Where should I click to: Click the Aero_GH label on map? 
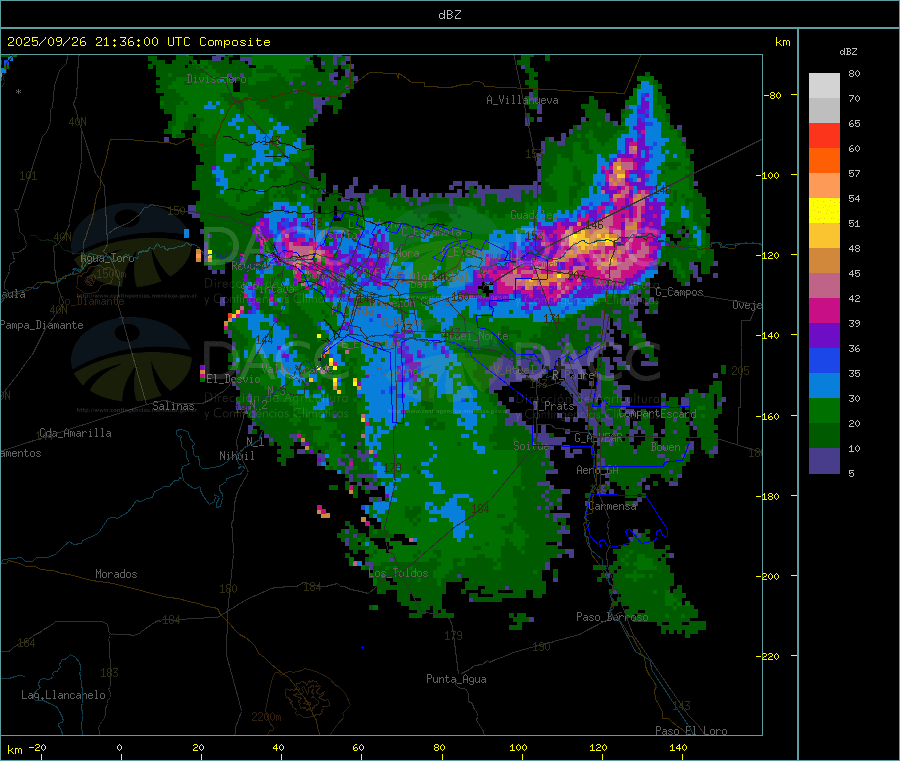(x=598, y=470)
